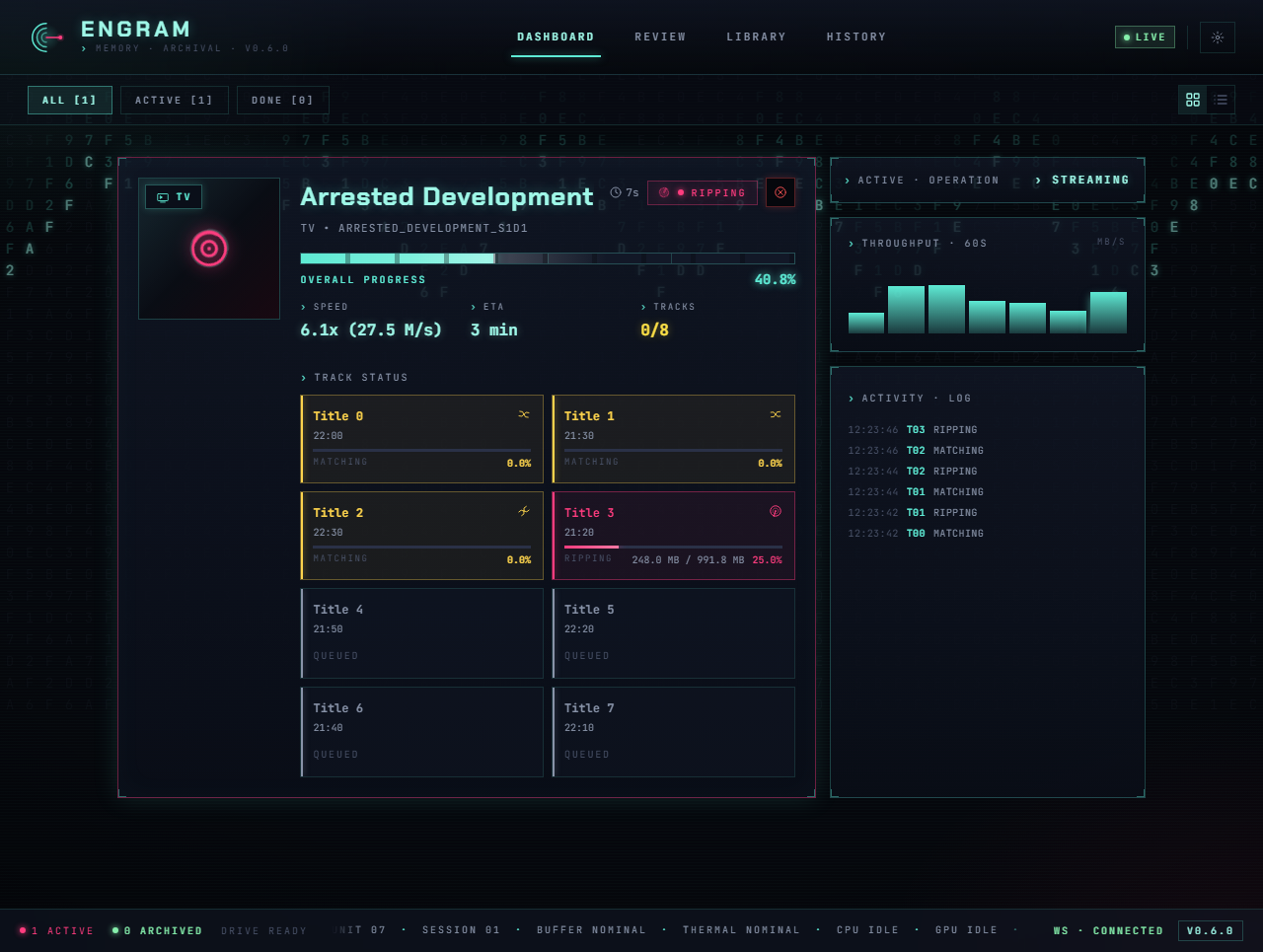Cancel the Arrested Development rip job
The width and height of the screenshot is (1263, 952).
click(x=780, y=192)
